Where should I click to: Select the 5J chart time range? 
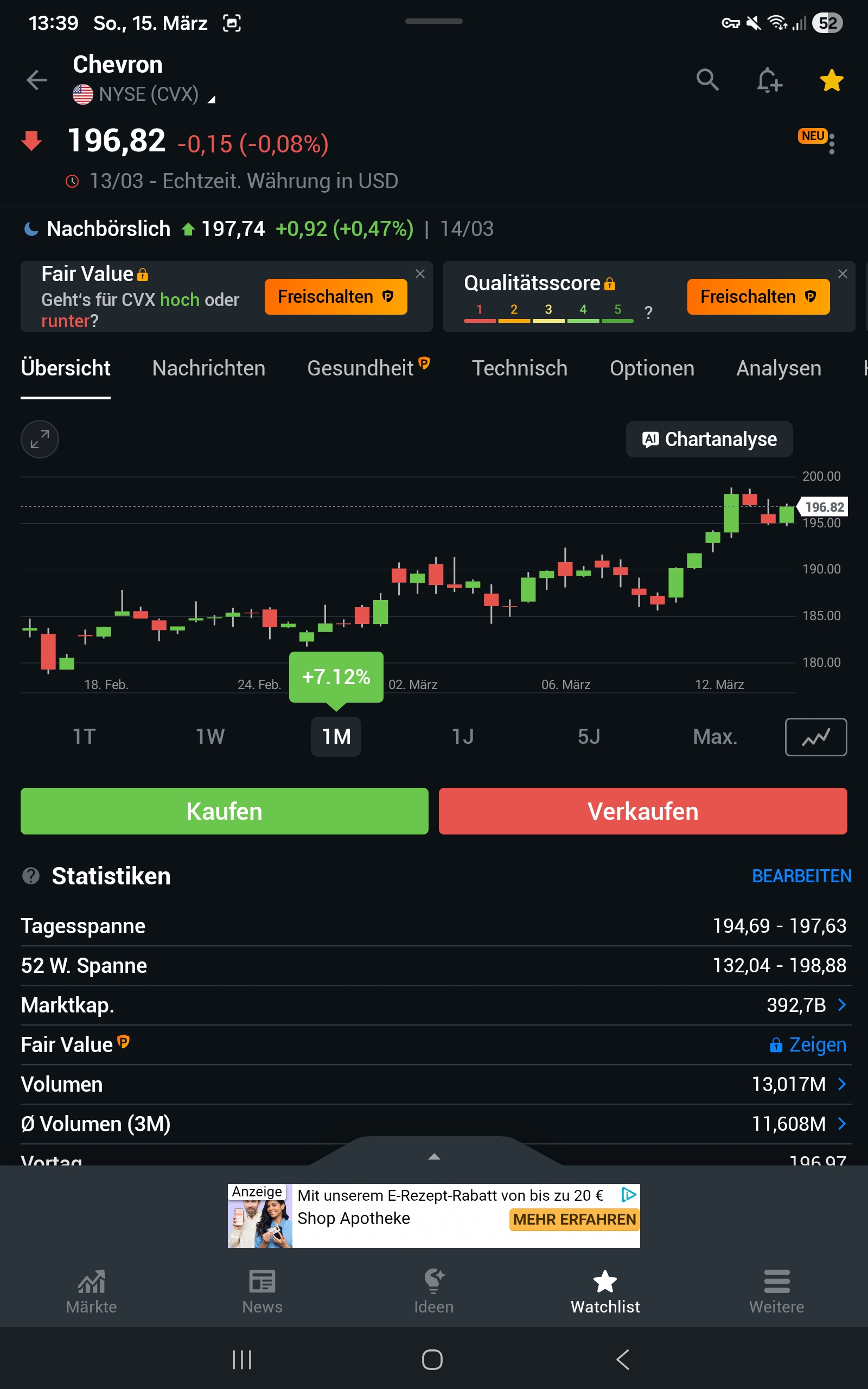click(589, 737)
